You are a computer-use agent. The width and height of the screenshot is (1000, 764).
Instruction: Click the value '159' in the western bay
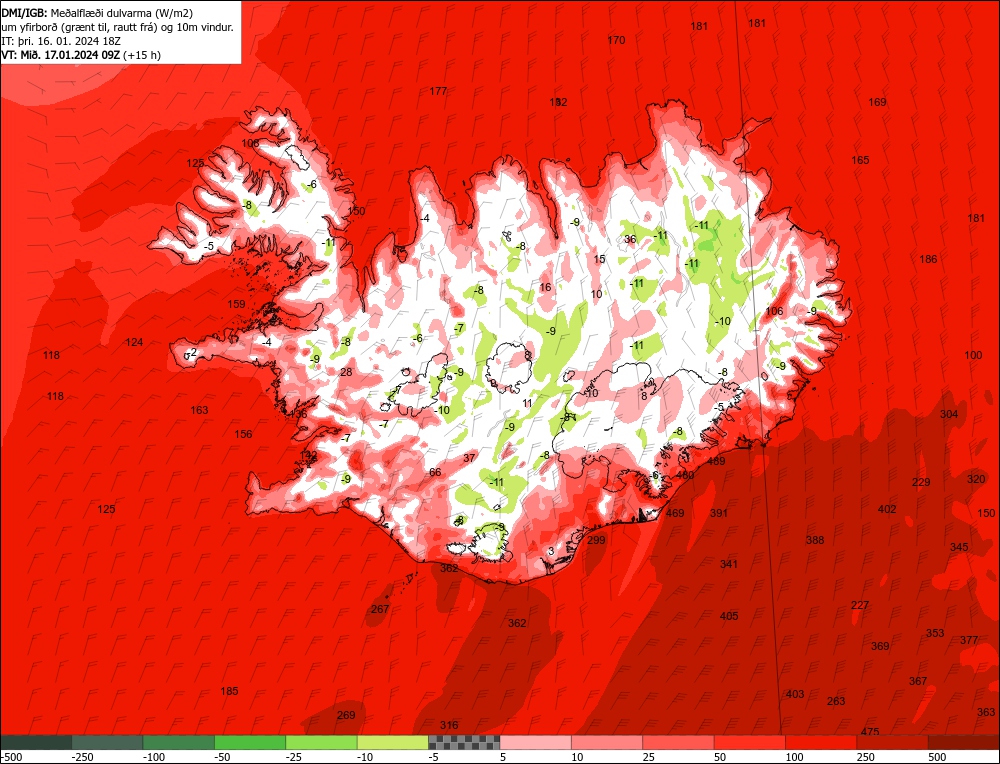point(237,304)
